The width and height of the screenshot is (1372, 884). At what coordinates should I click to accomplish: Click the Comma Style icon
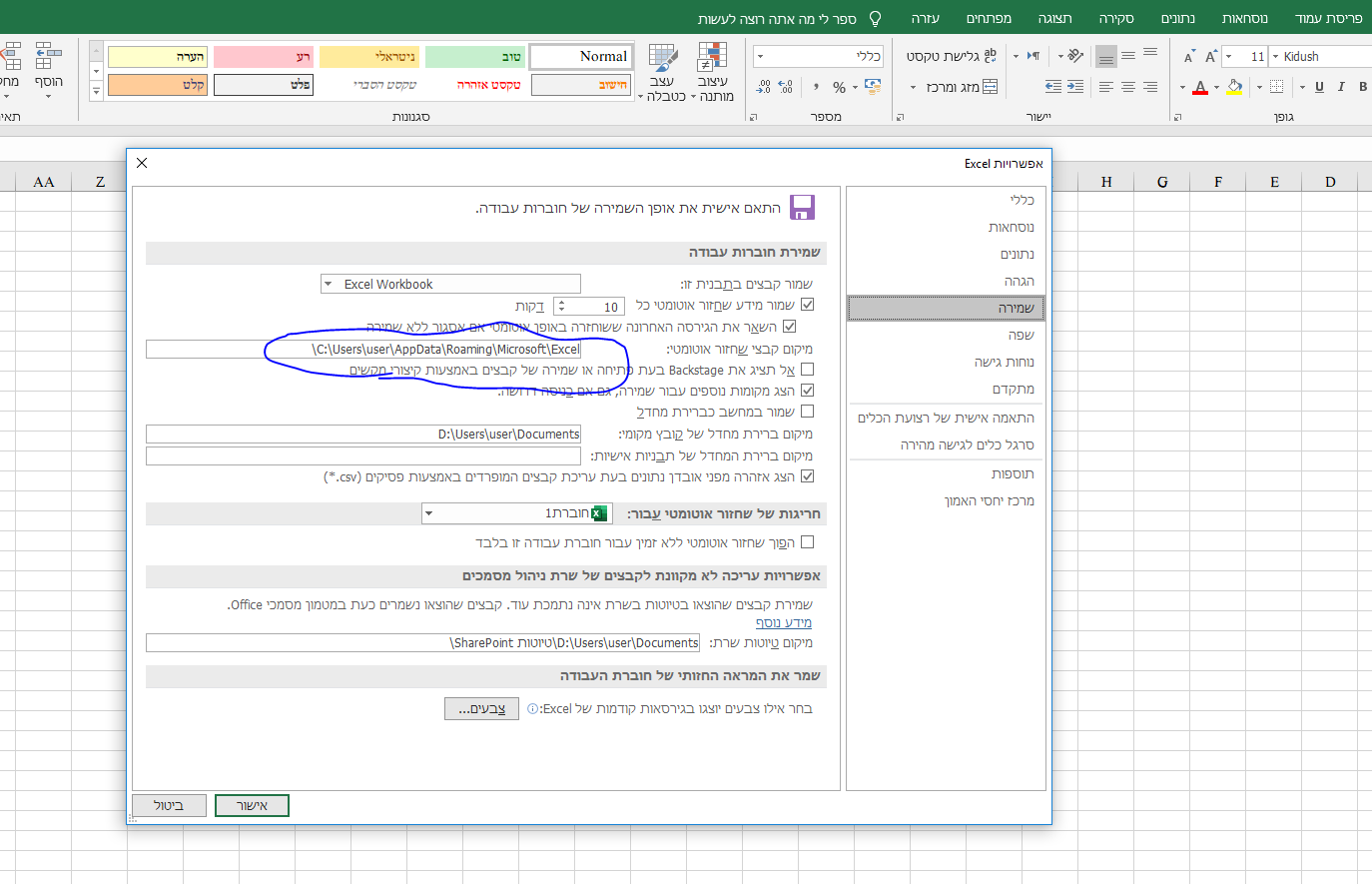coord(816,87)
